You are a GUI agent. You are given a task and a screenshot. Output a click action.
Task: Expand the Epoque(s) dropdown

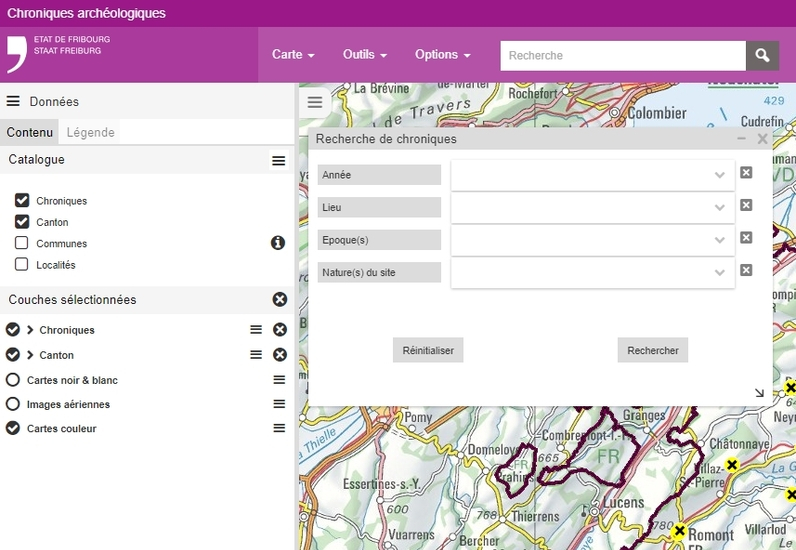pos(719,240)
